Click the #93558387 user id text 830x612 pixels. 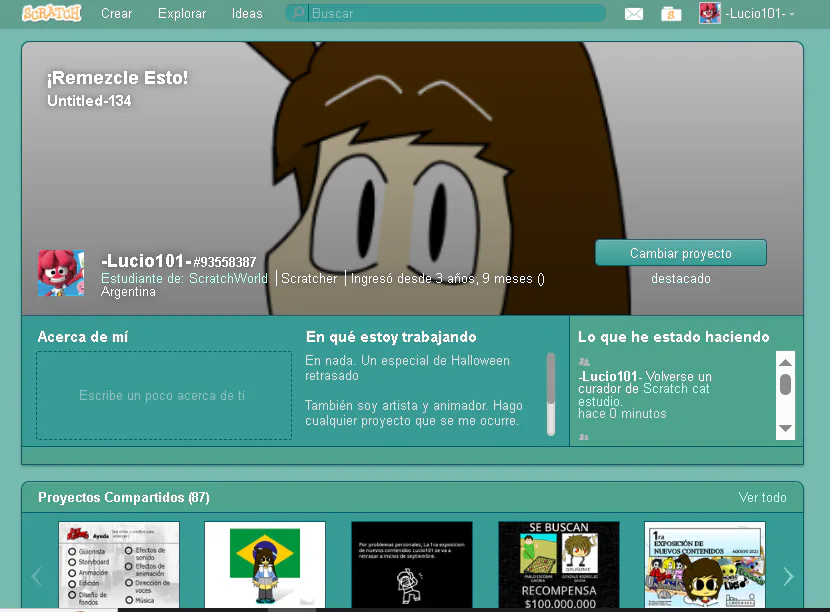(x=225, y=262)
